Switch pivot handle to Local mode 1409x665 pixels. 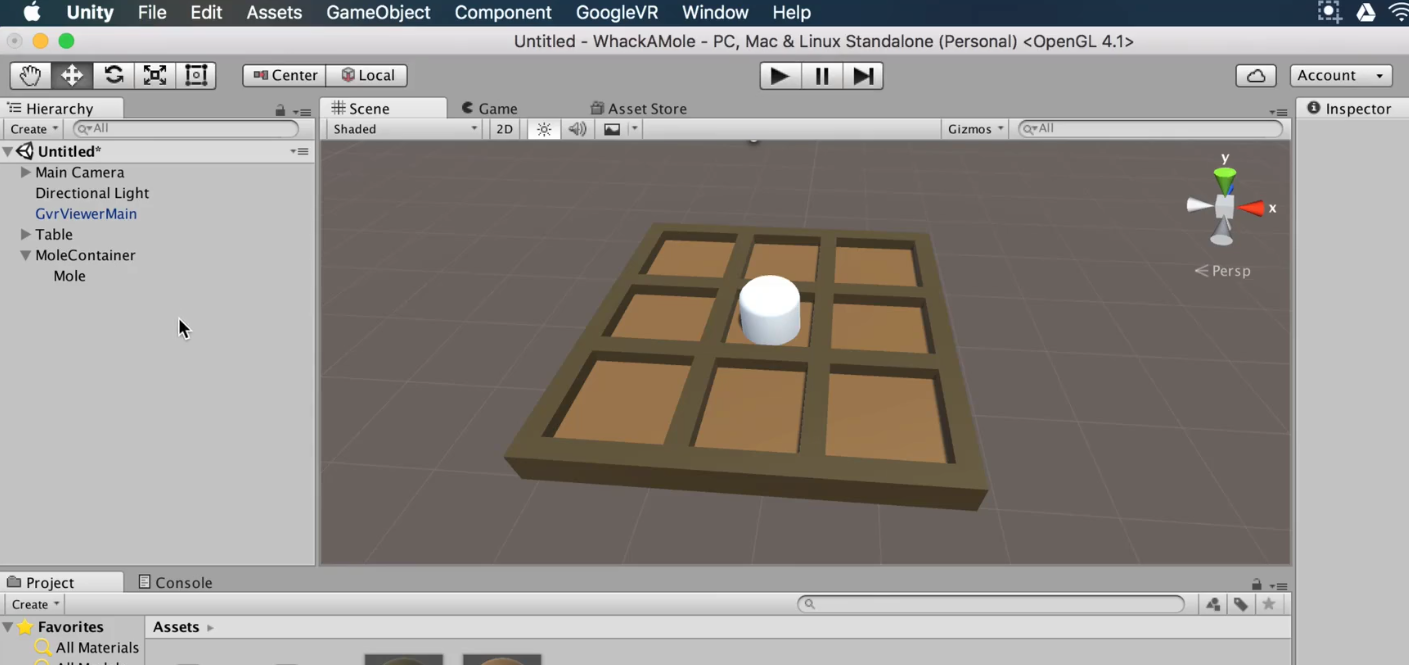[x=368, y=75]
